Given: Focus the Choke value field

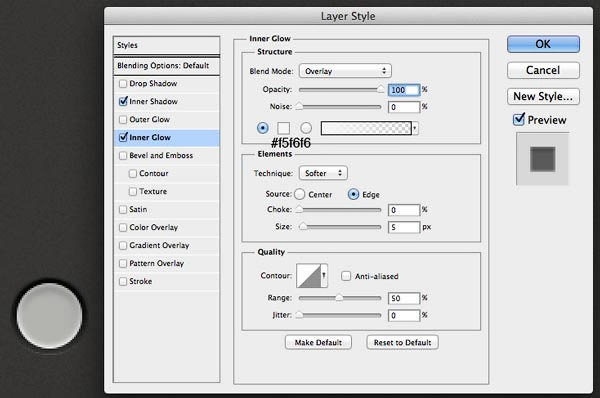Looking at the screenshot, I should 404,210.
